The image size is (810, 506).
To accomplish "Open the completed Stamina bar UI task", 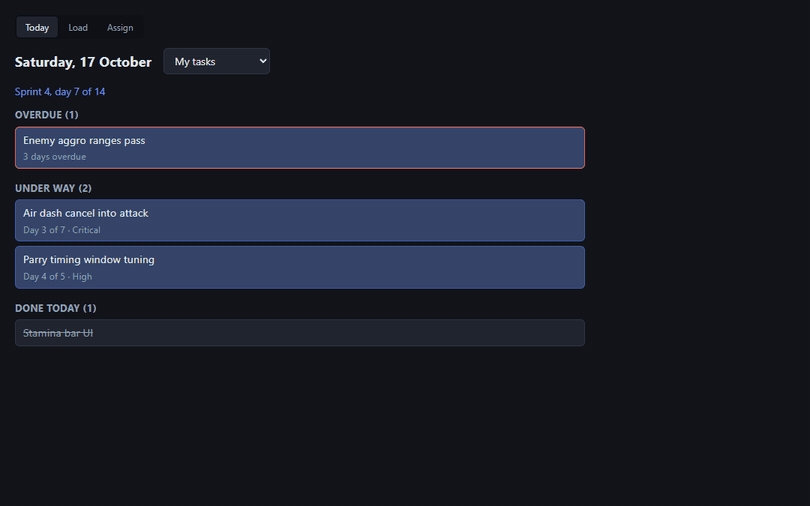I will tap(300, 333).
